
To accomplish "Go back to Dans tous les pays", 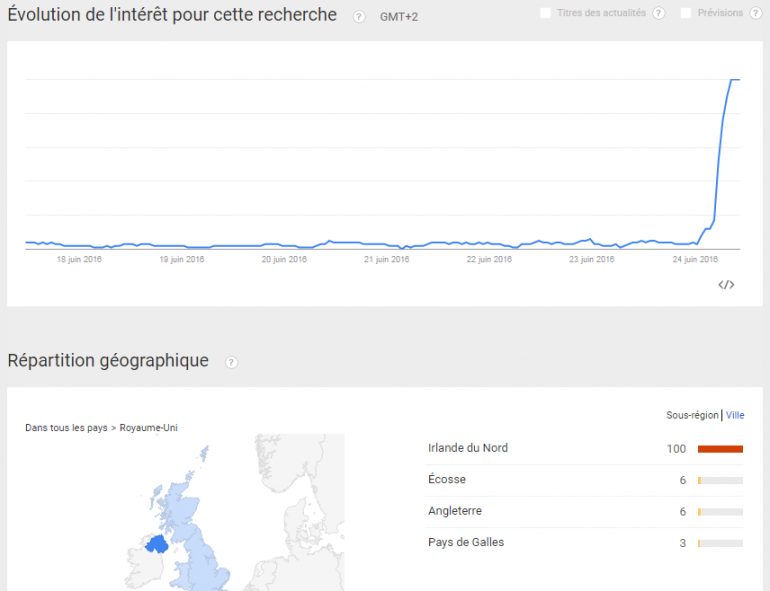I will tap(66, 428).
